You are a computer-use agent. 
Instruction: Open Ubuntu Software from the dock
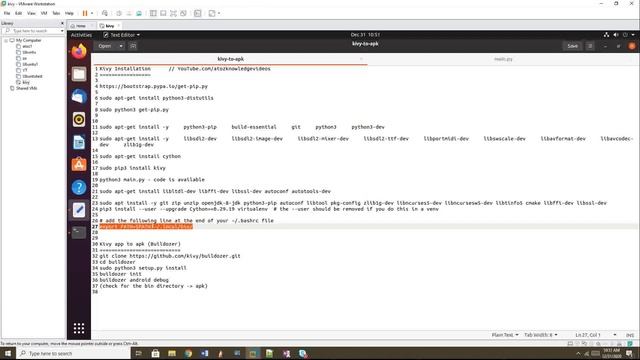click(x=79, y=164)
